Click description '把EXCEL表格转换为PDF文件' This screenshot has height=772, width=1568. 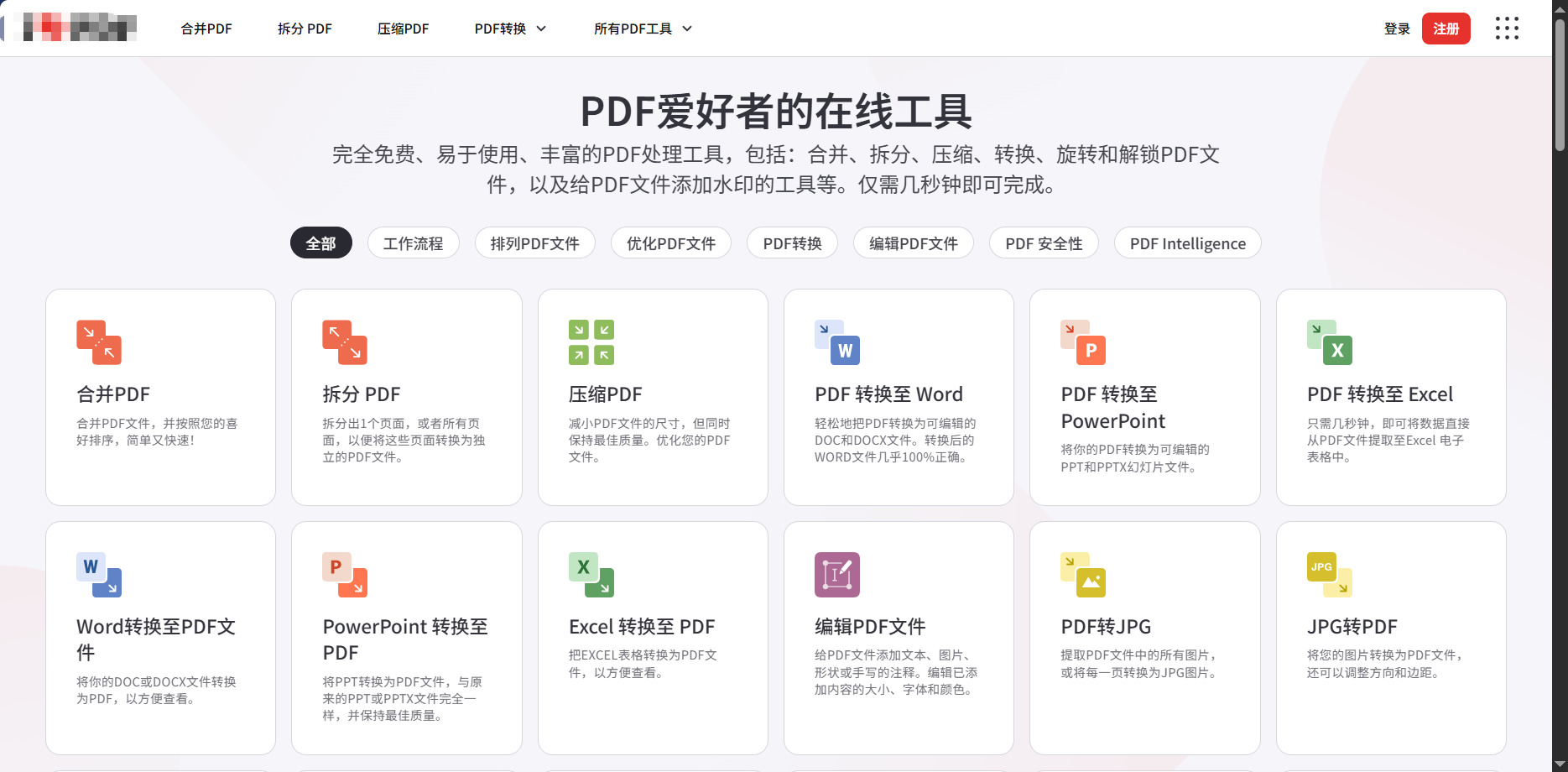coord(643,664)
